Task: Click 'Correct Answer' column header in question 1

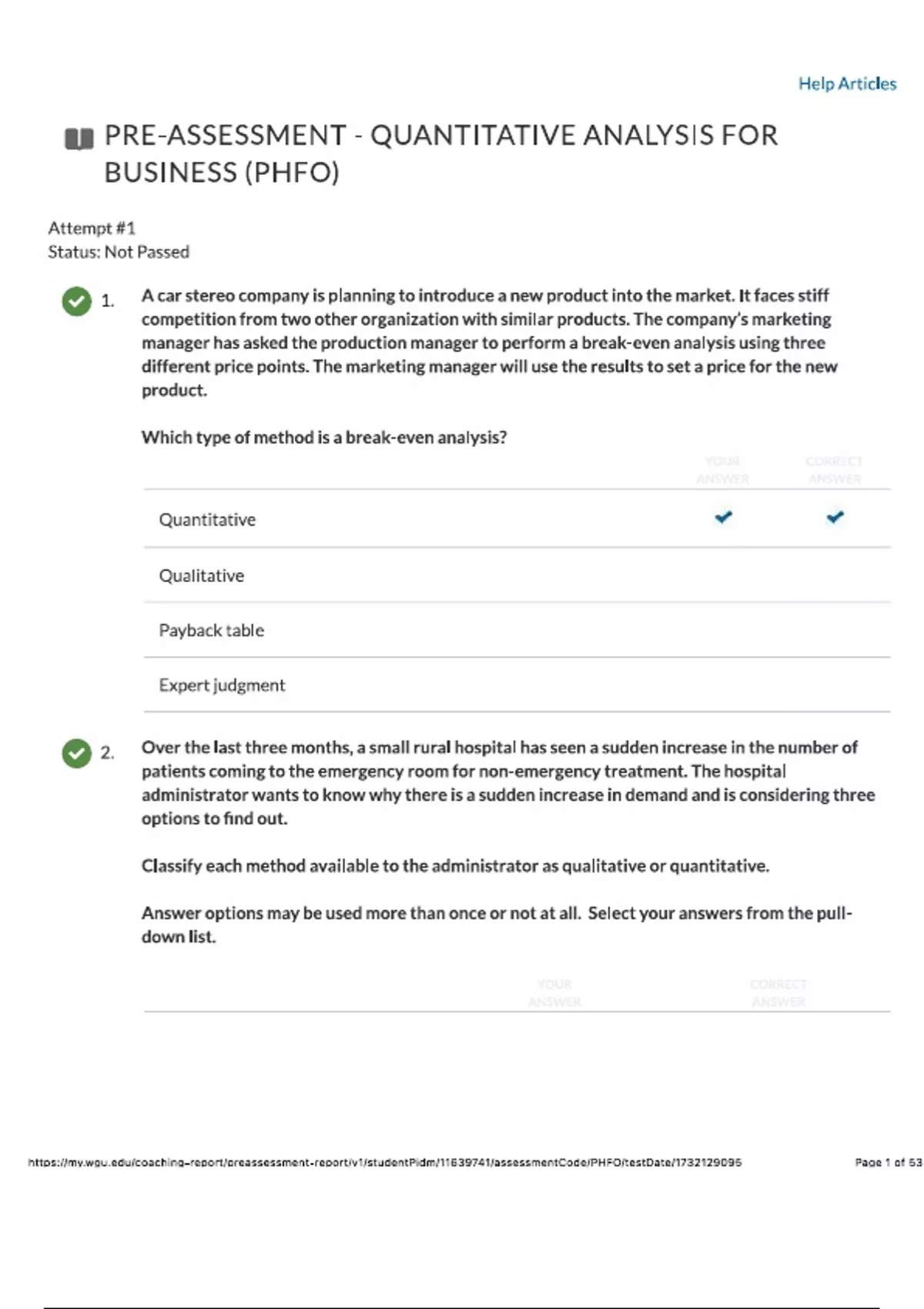Action: point(834,470)
